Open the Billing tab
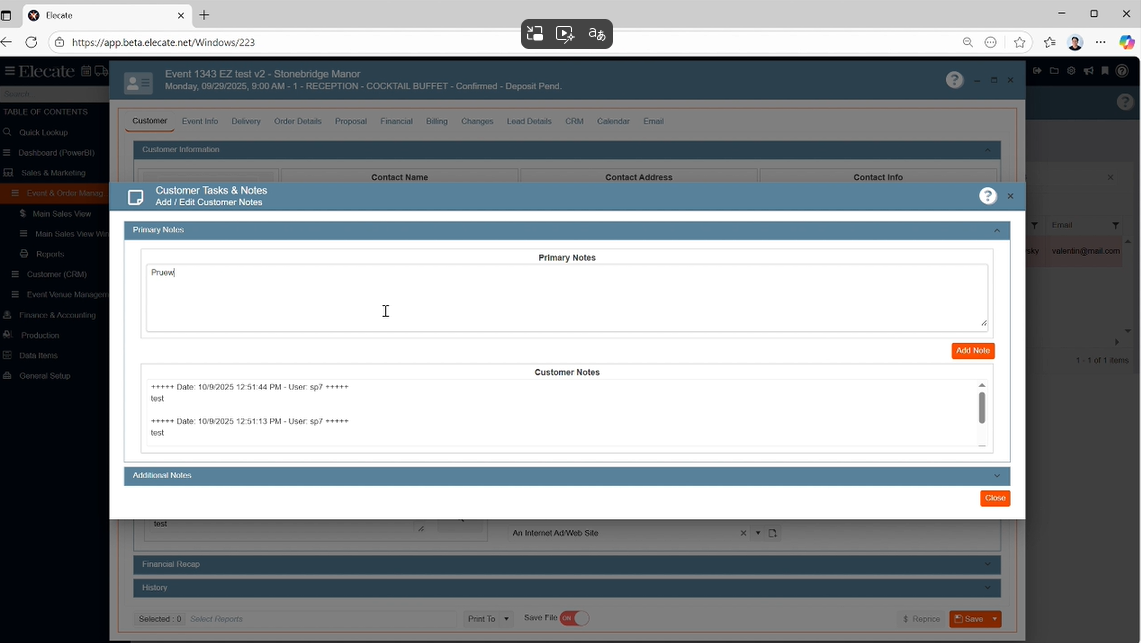Screen dimensions: 1141x643 437,121
